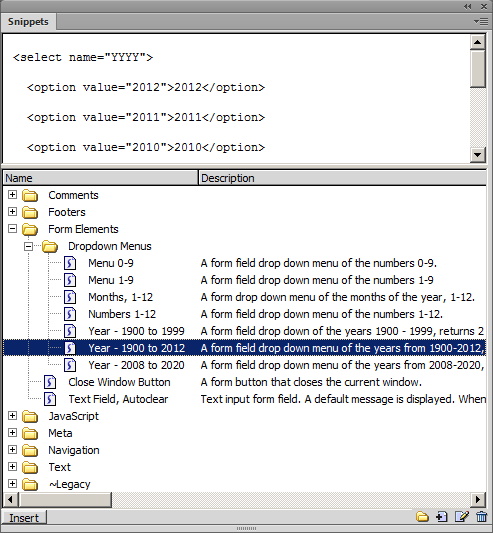The width and height of the screenshot is (493, 534).
Task: Expand the Comments folder
Action: 12,194
